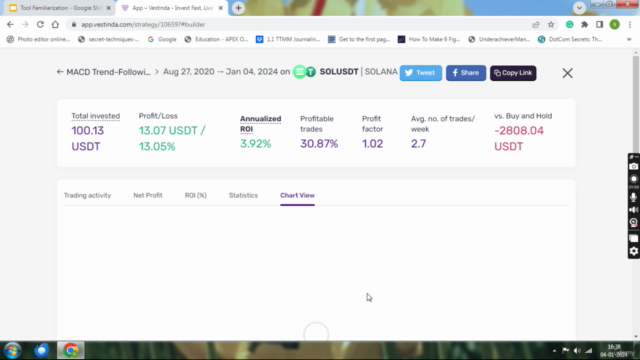Open the Statistics tab
This screenshot has width=640, height=360.
point(243,196)
